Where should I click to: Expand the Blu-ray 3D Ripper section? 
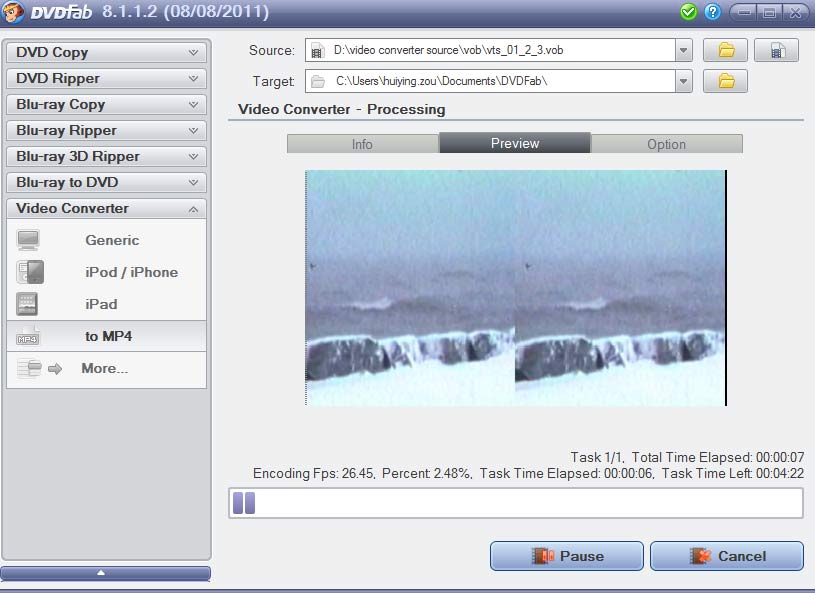pos(107,156)
